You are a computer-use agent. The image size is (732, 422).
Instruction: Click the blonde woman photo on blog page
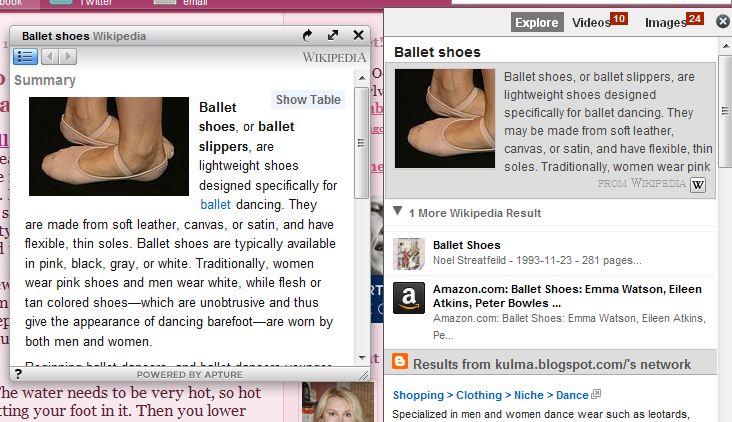pos(338,402)
